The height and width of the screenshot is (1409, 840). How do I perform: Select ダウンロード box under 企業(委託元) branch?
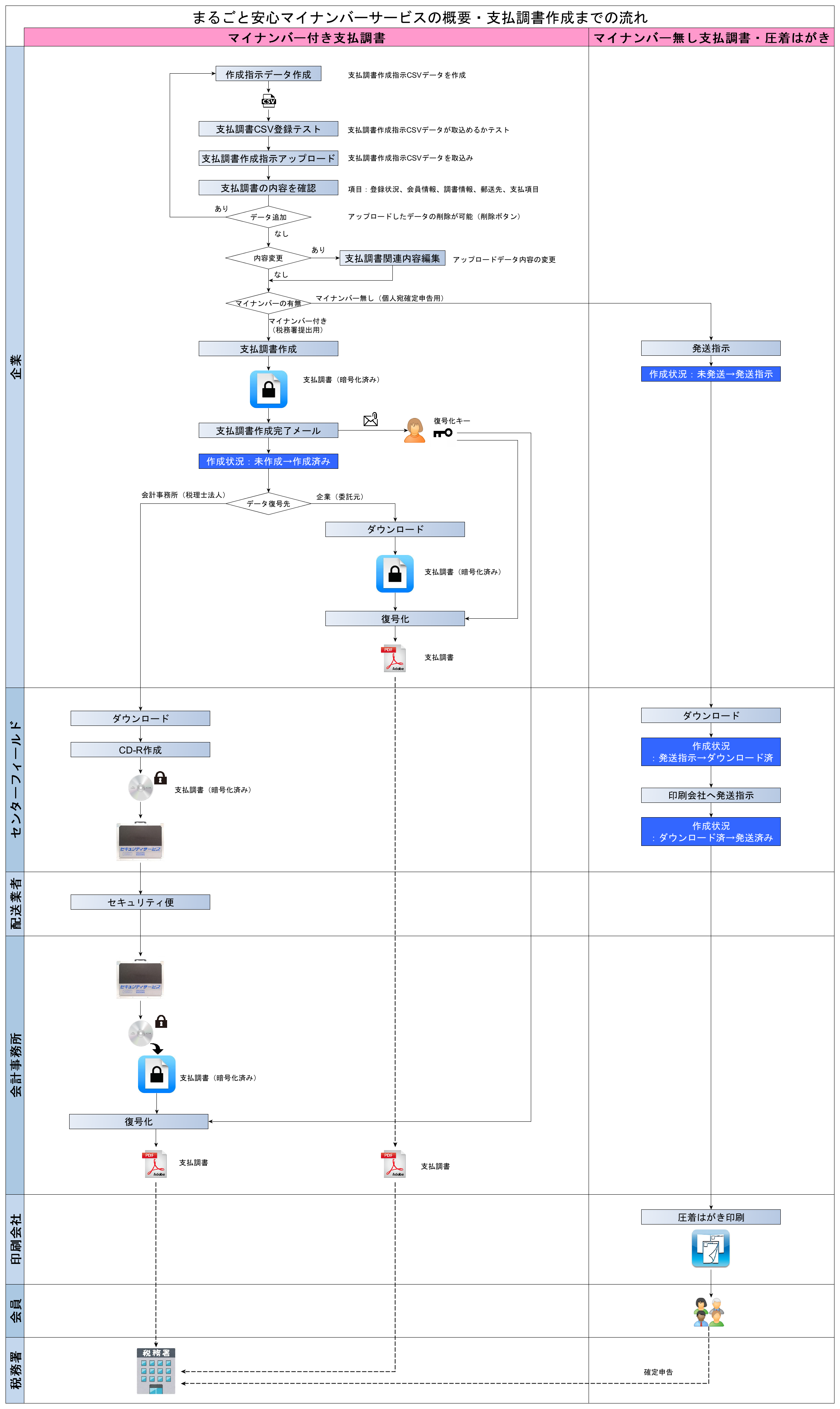click(x=395, y=529)
